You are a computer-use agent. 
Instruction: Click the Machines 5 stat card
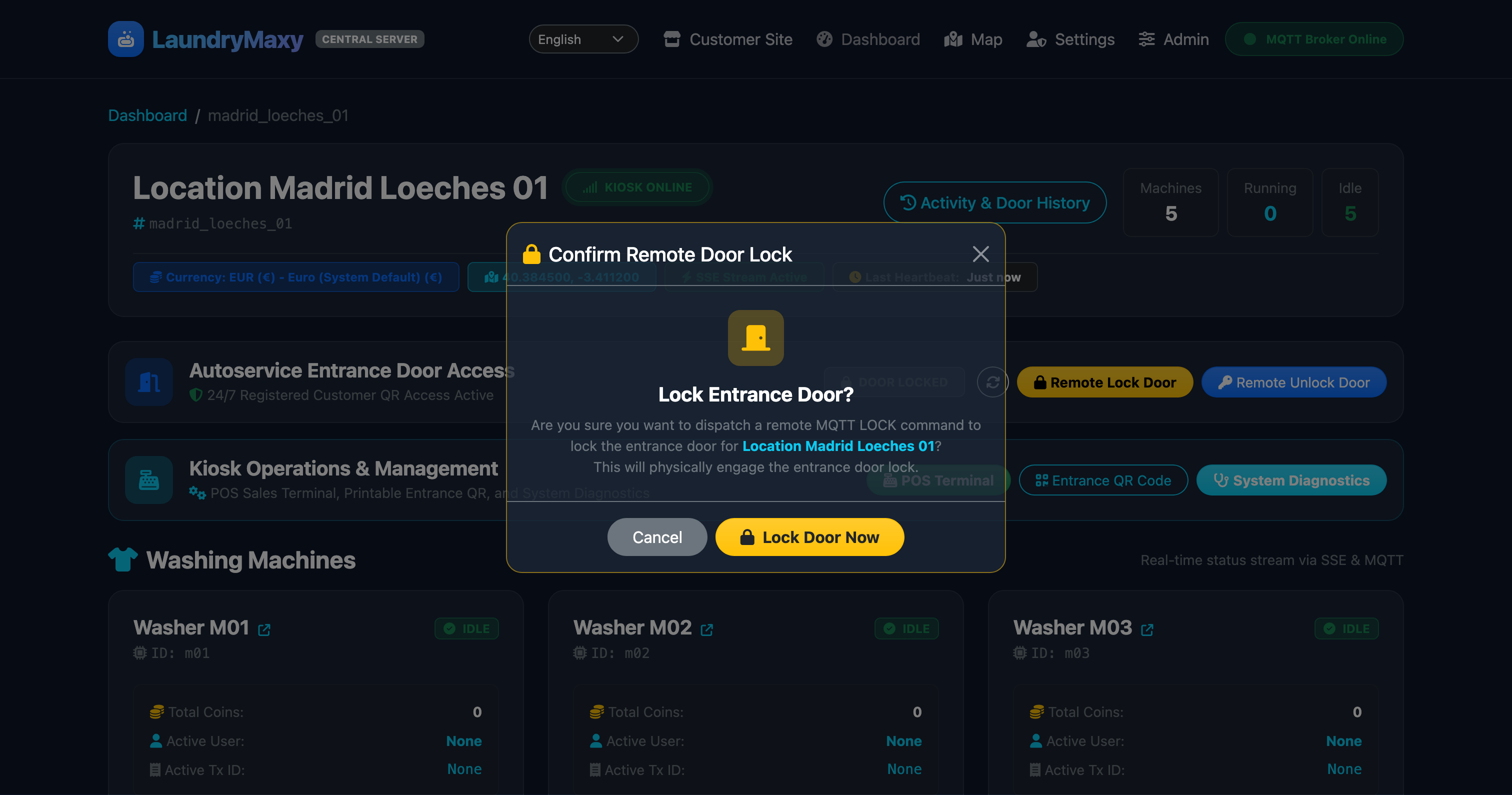click(x=1171, y=202)
